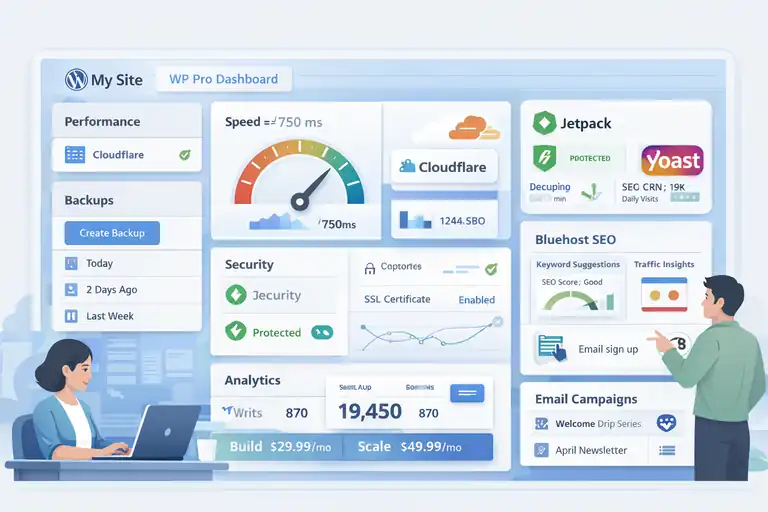Toggle the green switch beside Protected
The height and width of the screenshot is (512, 768).
[322, 333]
